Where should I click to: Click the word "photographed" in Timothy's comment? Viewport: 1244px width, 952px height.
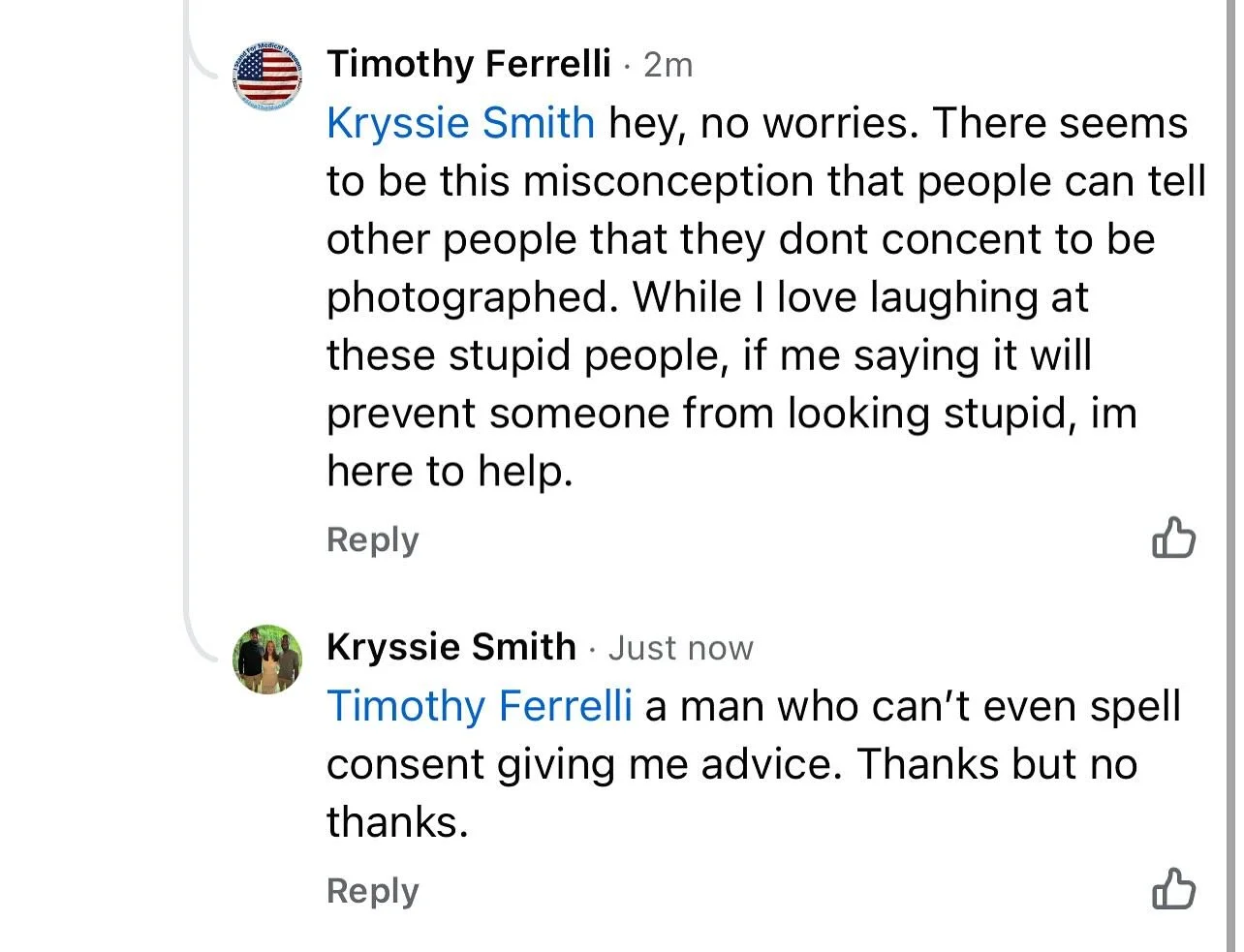472,297
